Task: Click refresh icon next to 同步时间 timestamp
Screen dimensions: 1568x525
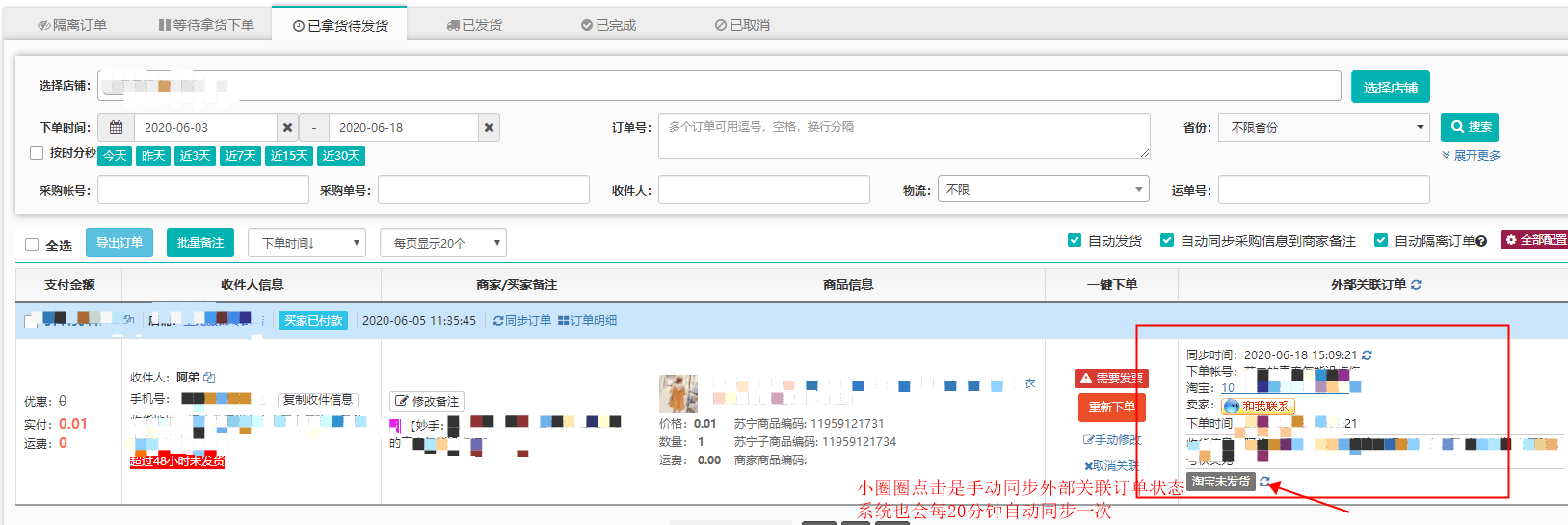Action: point(1367,355)
